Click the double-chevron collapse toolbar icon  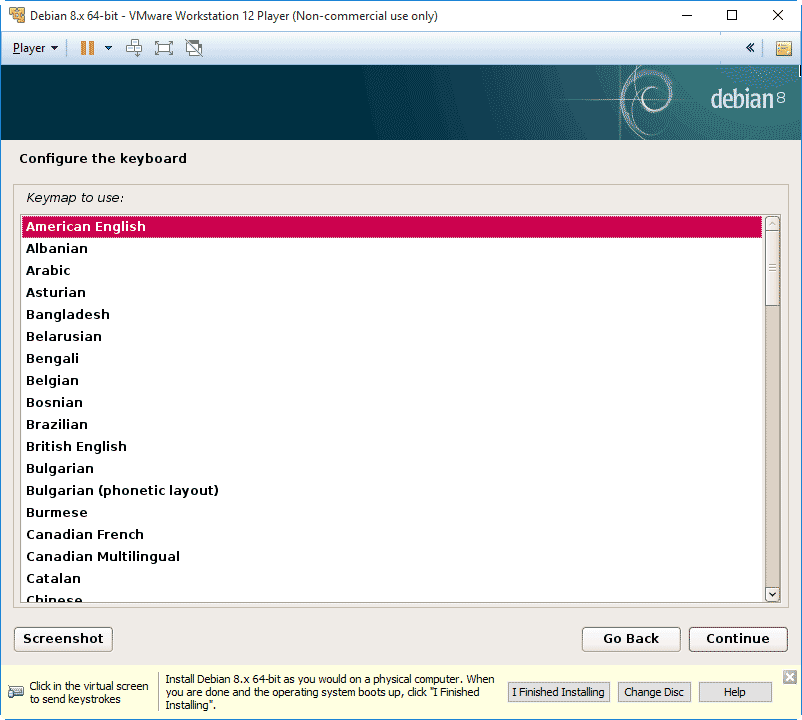coord(750,48)
